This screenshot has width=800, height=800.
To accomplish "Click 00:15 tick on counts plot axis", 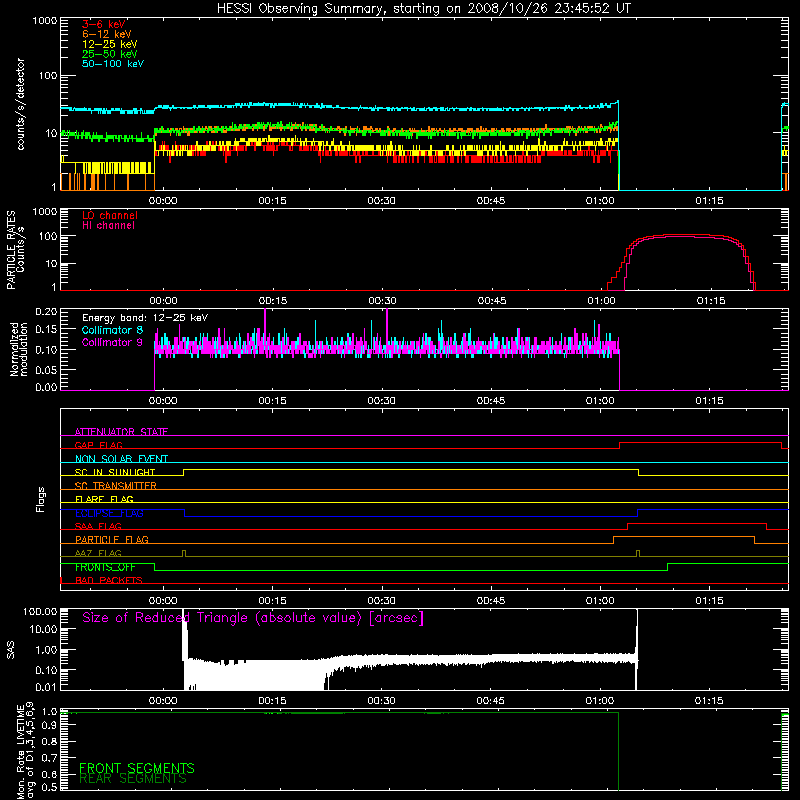I will coord(272,201).
